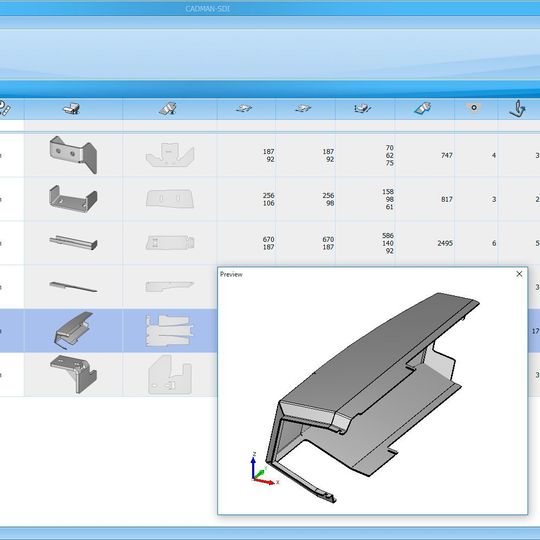Click the unfolded flat part column header icon
This screenshot has height=540, width=540.
click(x=168, y=108)
